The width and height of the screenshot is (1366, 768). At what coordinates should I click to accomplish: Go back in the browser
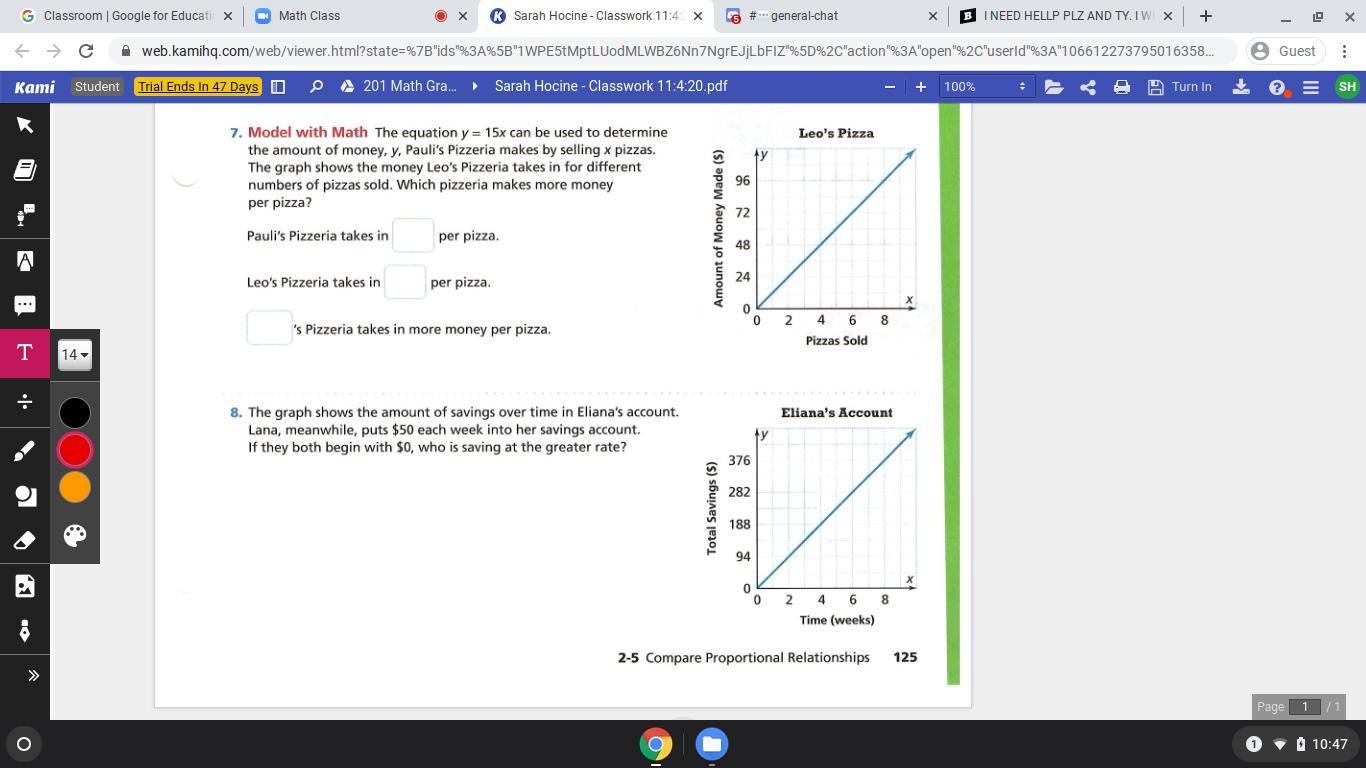coord(22,51)
